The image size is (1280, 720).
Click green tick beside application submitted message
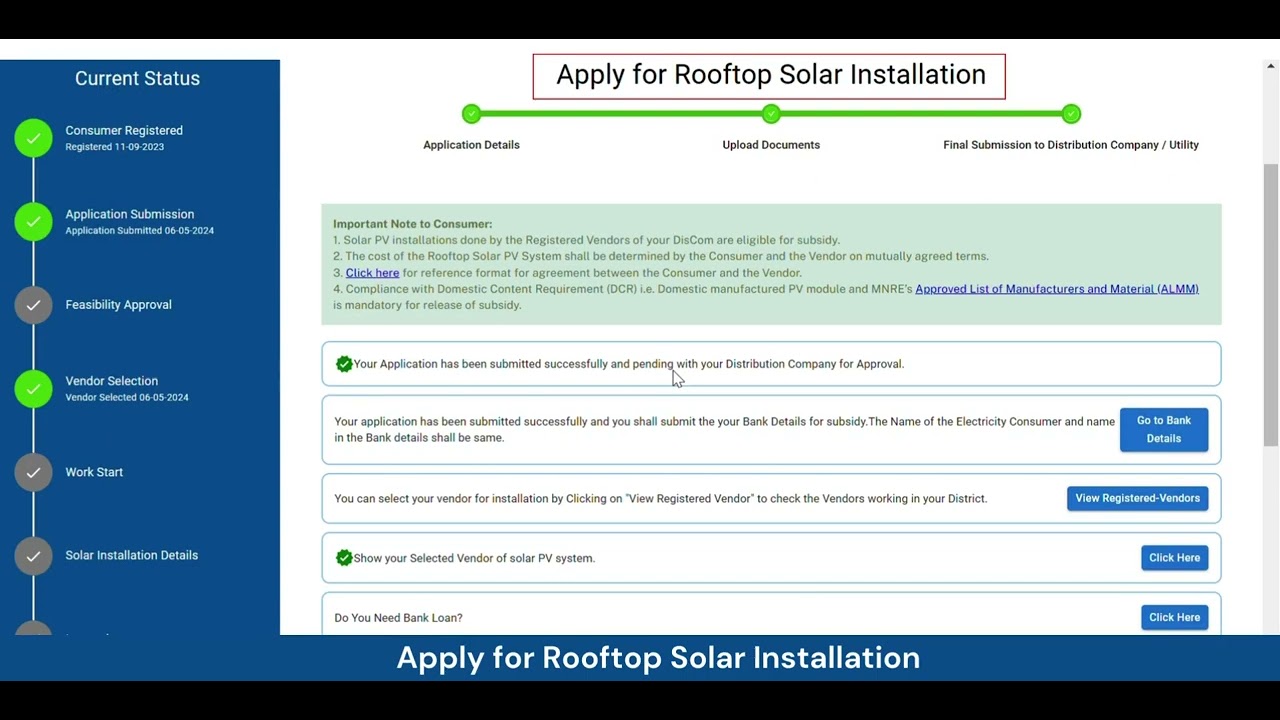click(344, 364)
